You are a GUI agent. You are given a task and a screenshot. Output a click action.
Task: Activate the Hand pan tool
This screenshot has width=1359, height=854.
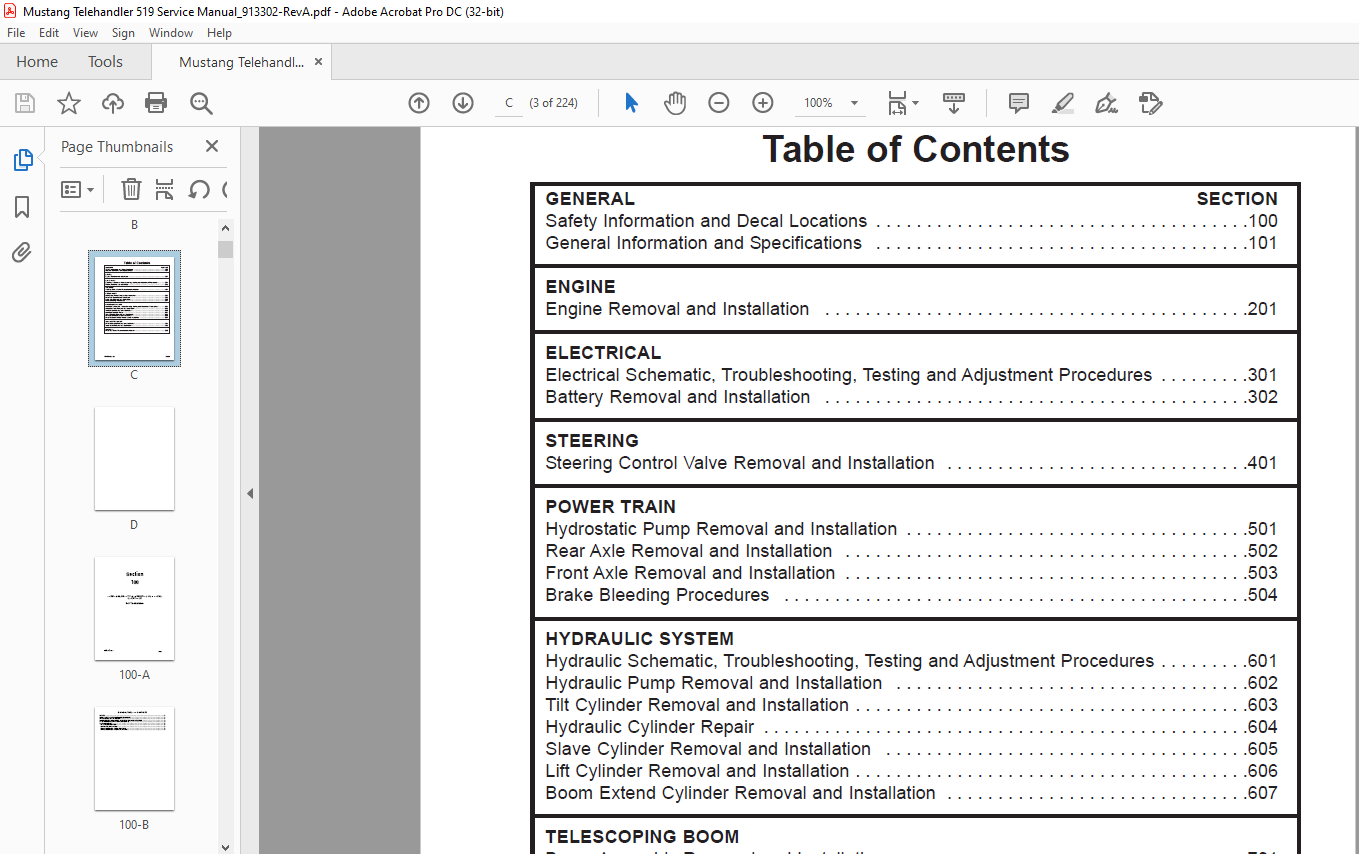(x=675, y=103)
